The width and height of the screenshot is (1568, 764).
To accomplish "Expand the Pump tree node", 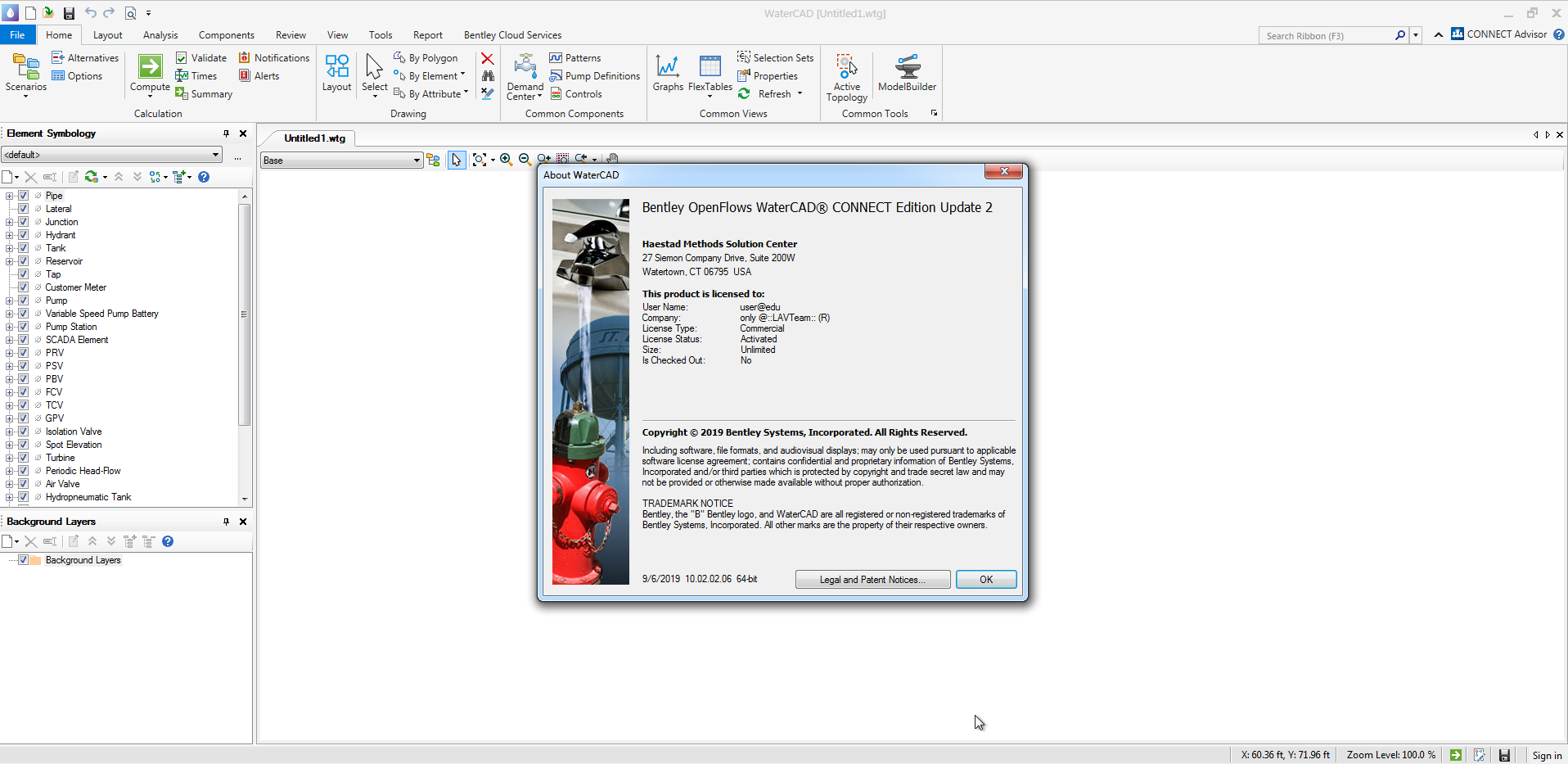I will (x=9, y=301).
